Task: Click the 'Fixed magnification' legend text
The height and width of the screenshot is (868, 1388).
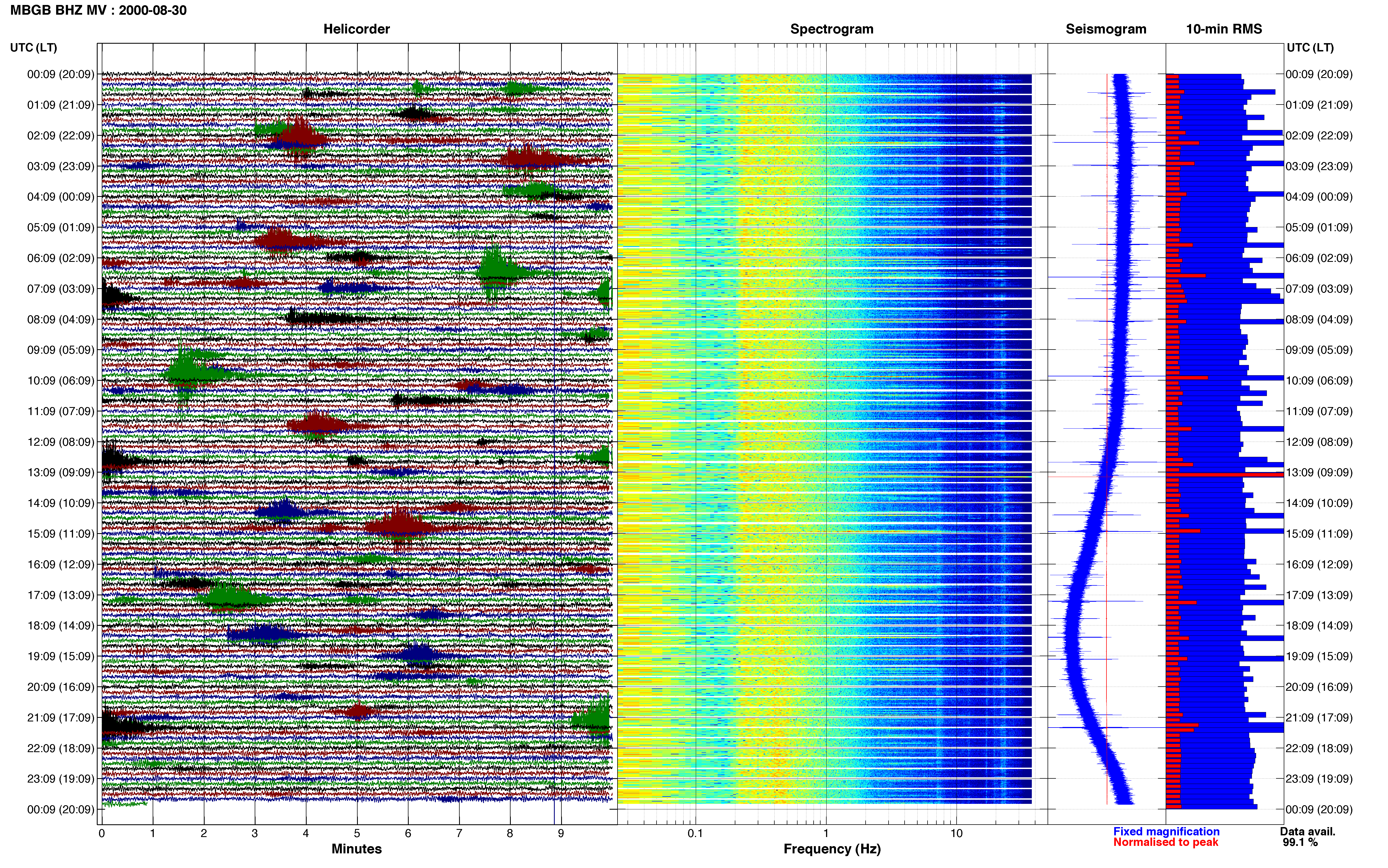Action: 1166,831
